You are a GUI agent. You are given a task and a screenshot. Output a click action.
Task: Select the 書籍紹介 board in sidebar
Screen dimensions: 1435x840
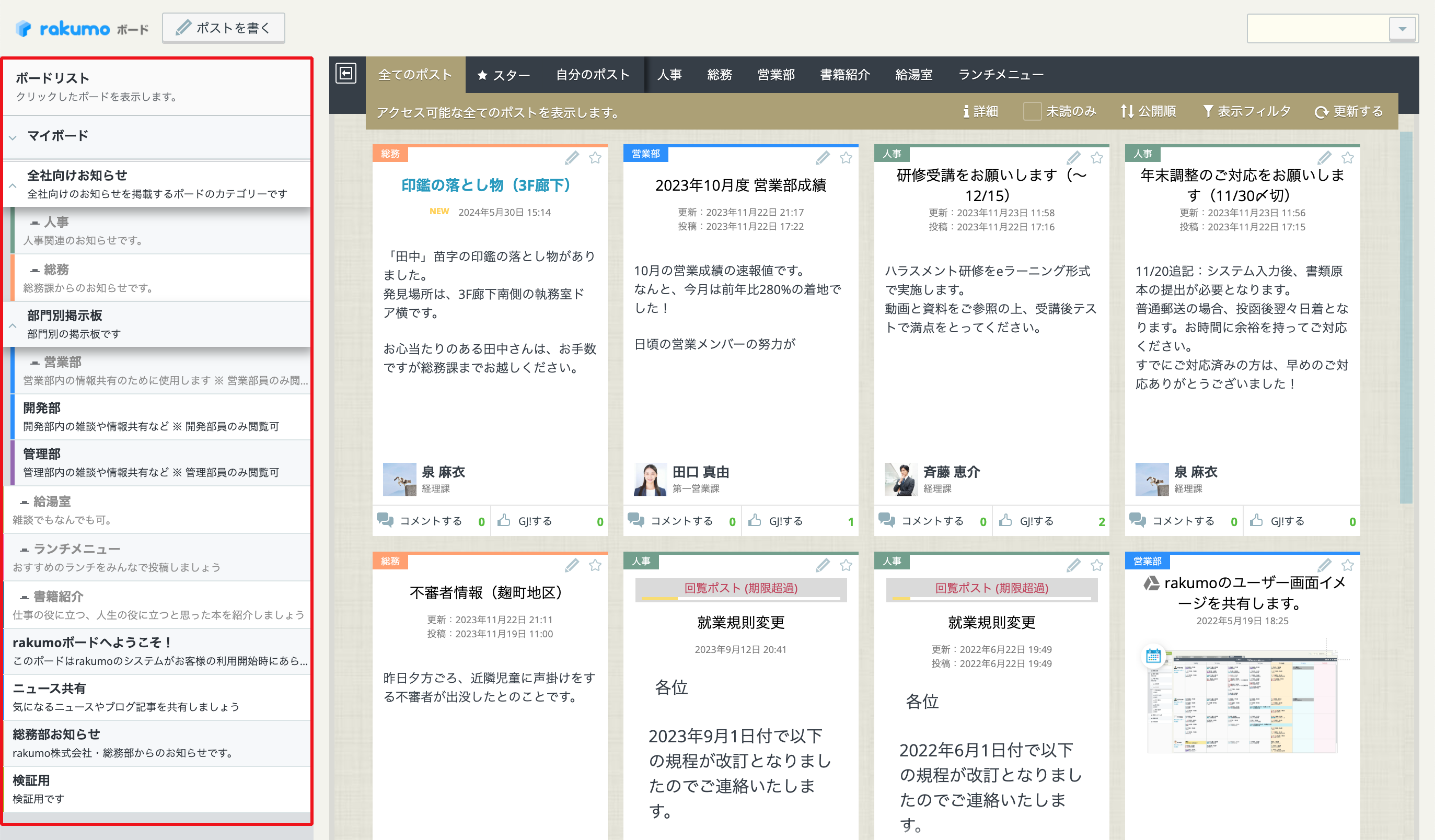click(158, 605)
